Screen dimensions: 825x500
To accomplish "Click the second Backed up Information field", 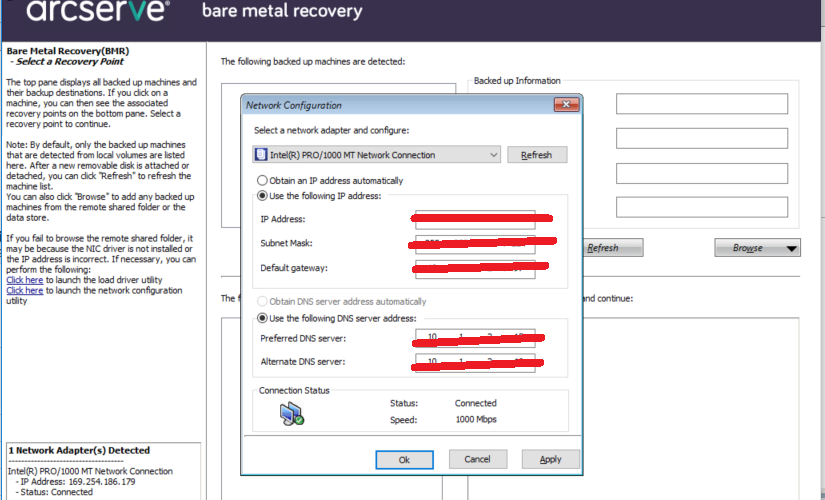I will 702,138.
